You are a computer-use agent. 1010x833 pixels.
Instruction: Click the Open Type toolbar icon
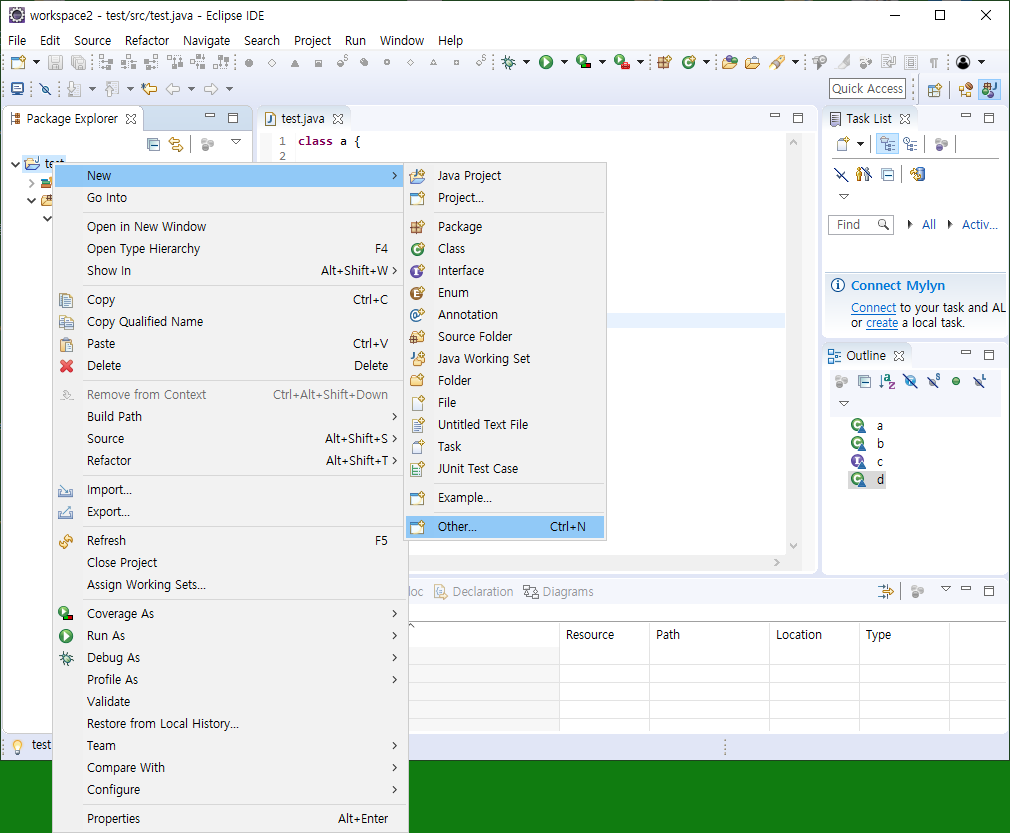(730, 62)
